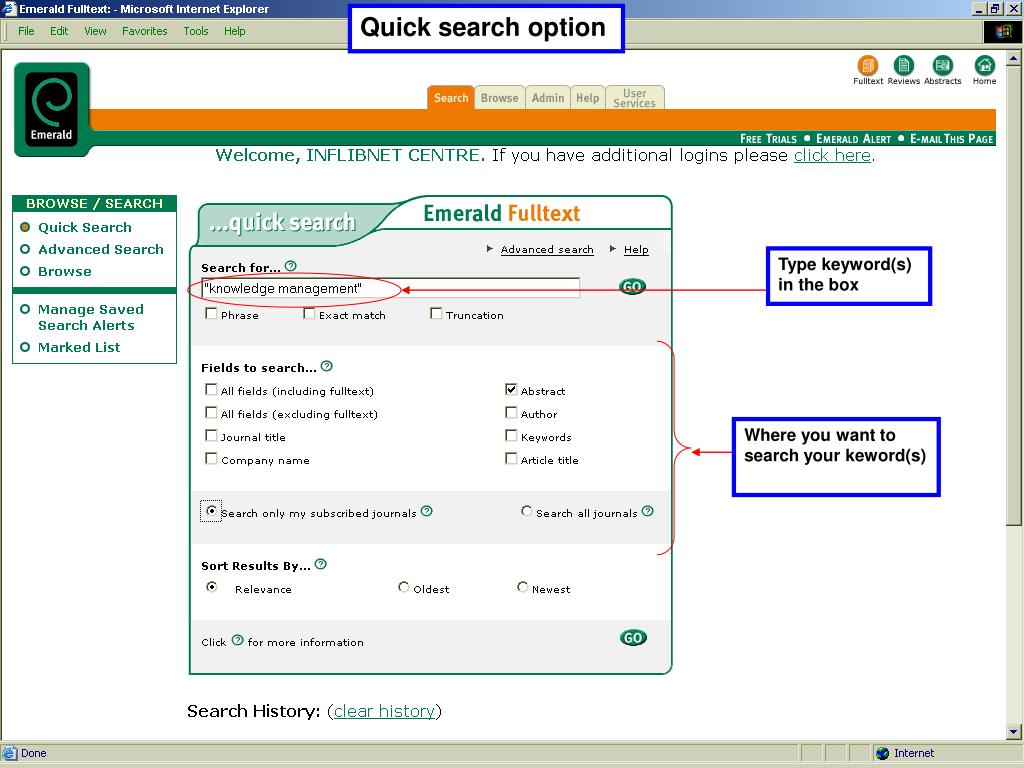This screenshot has width=1024, height=768.
Task: Click help icon in 'for more information' line
Action: pyautogui.click(x=238, y=641)
